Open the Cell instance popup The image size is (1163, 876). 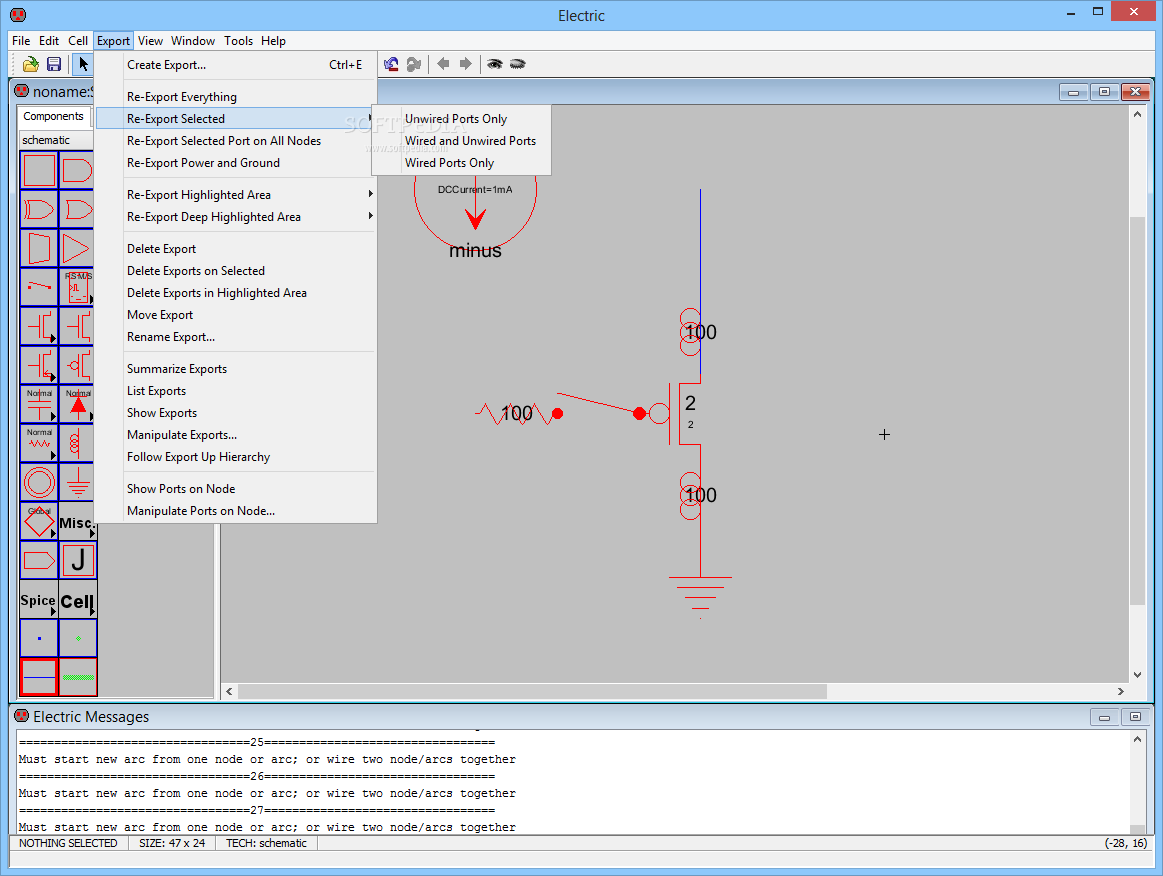[x=78, y=599]
